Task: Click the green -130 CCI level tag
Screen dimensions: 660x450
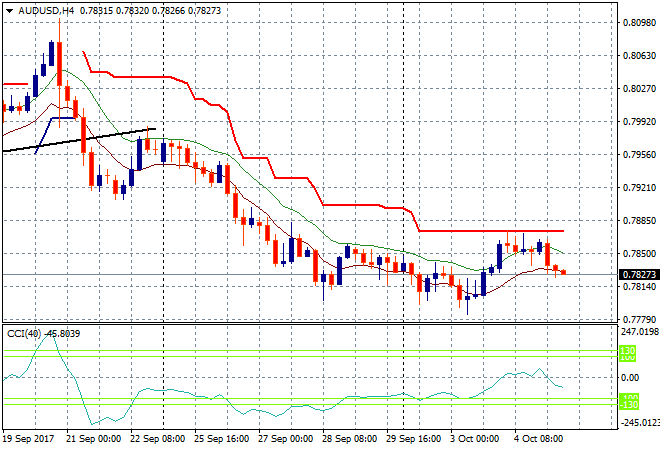Action: 629,405
